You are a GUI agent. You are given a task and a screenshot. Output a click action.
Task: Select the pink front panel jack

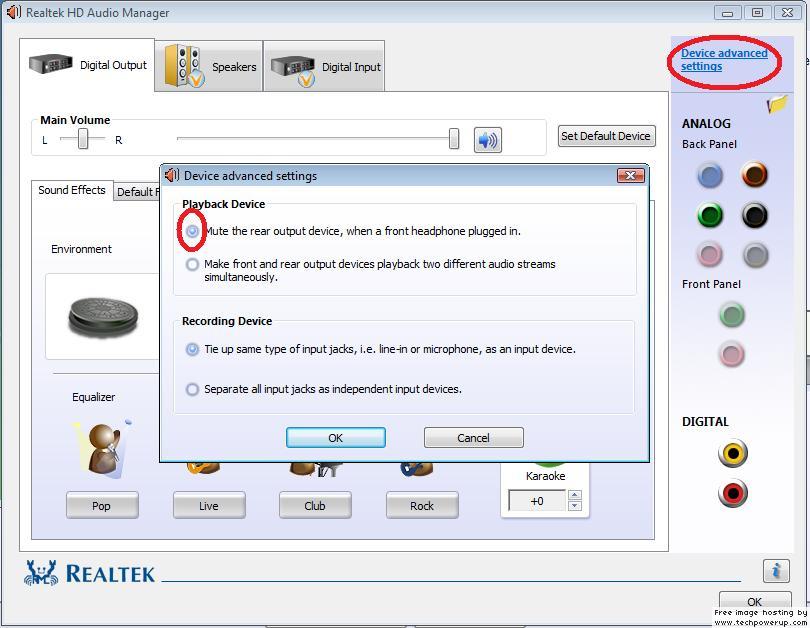(x=732, y=354)
